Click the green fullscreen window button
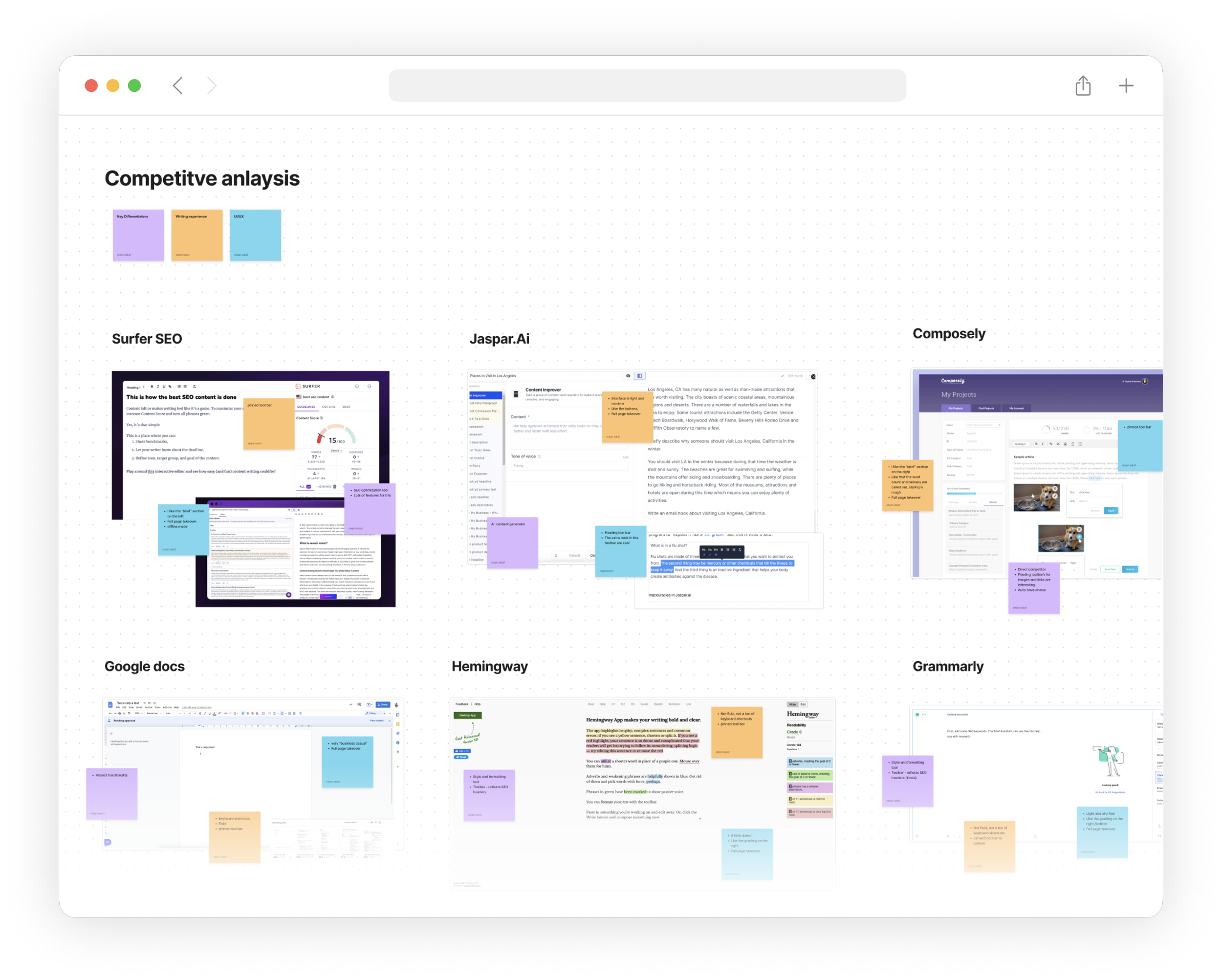The image size is (1222, 980). (134, 86)
